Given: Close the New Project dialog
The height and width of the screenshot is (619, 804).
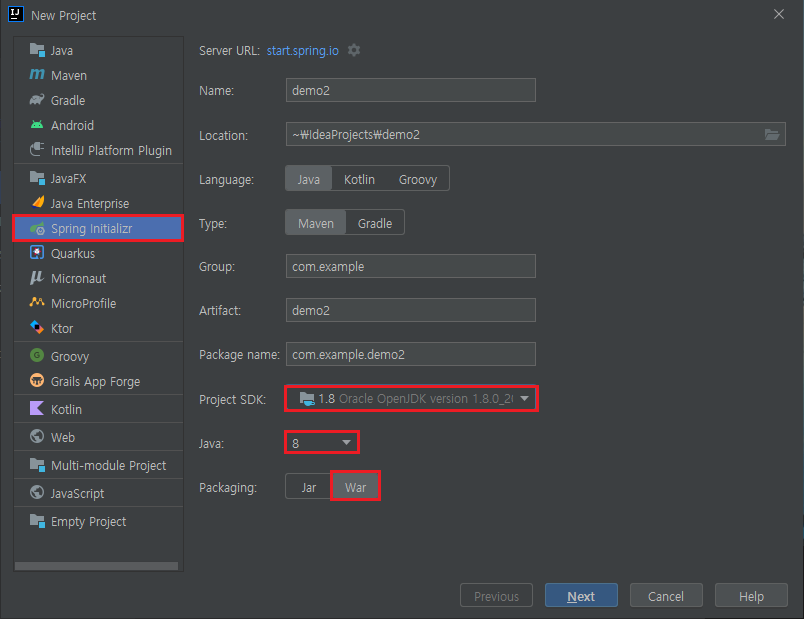Looking at the screenshot, I should [778, 14].
